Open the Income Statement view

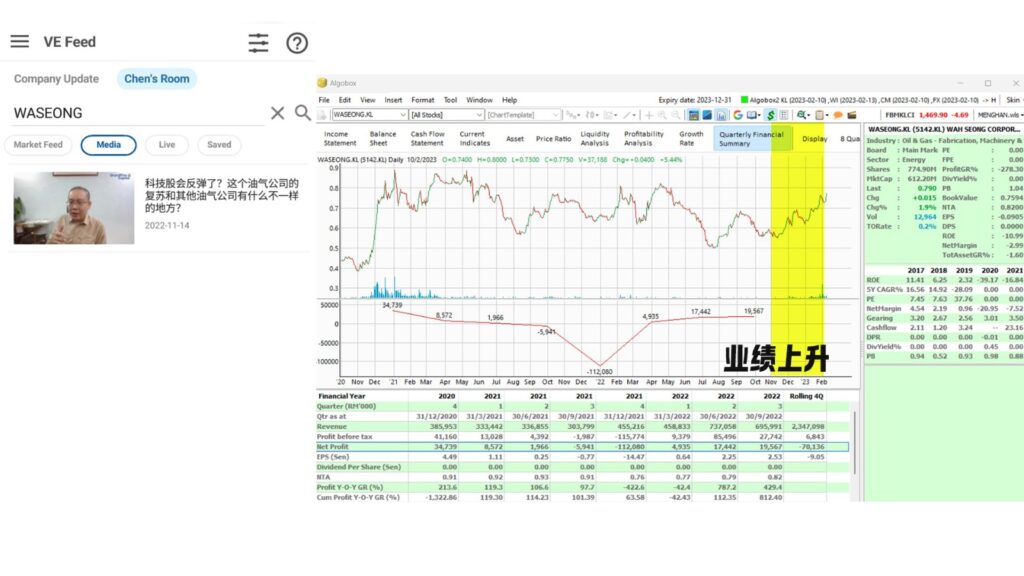(x=340, y=138)
